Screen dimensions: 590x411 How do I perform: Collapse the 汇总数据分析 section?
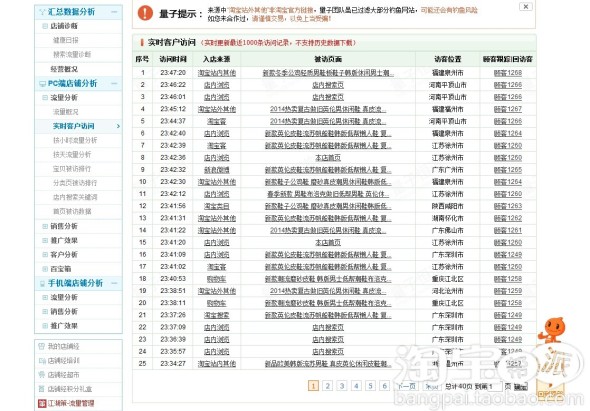point(114,12)
